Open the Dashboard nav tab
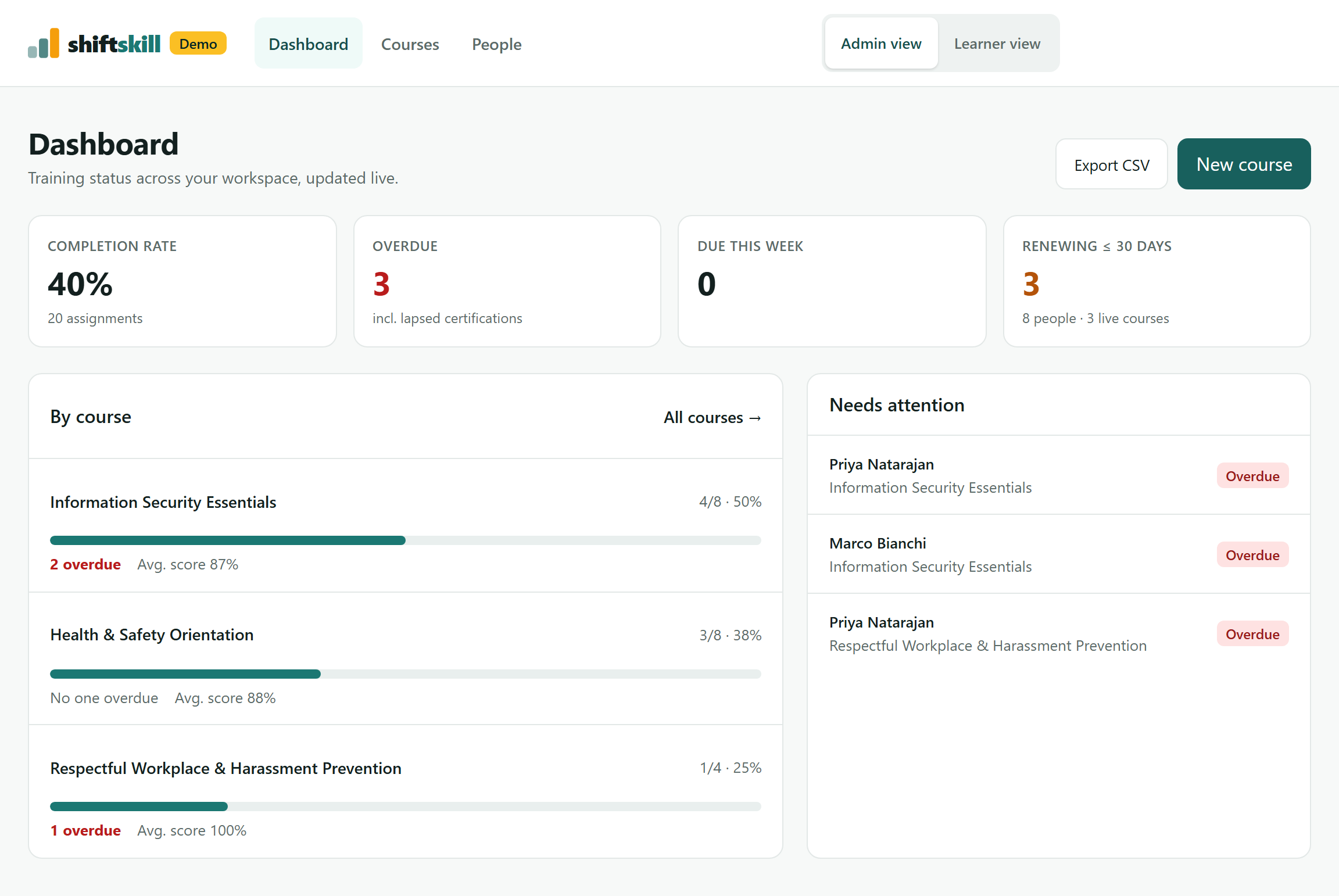Image resolution: width=1339 pixels, height=896 pixels. pyautogui.click(x=308, y=44)
